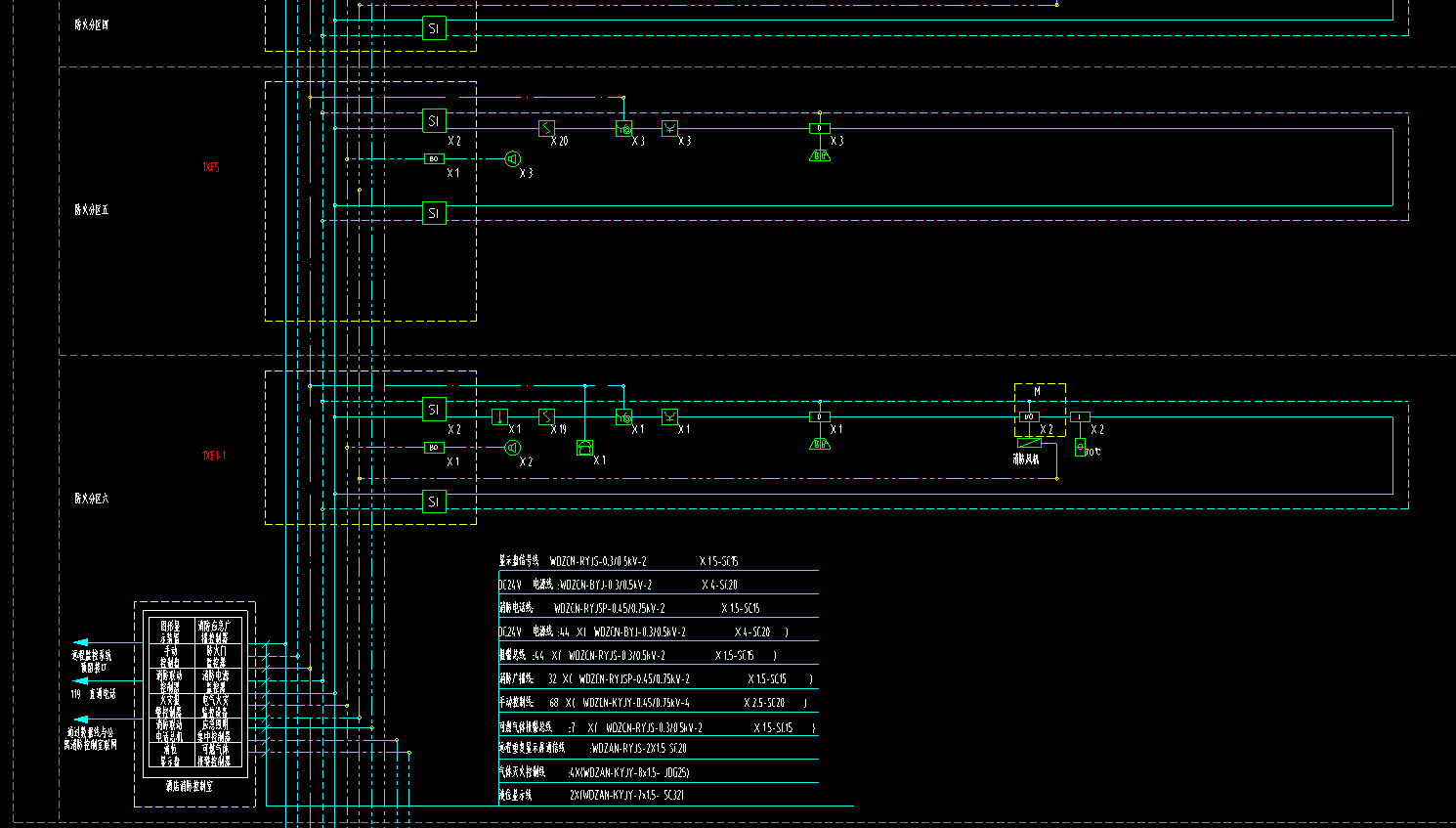Select the red 1XE1-1 label
The width and height of the screenshot is (1456, 828).
(x=214, y=456)
